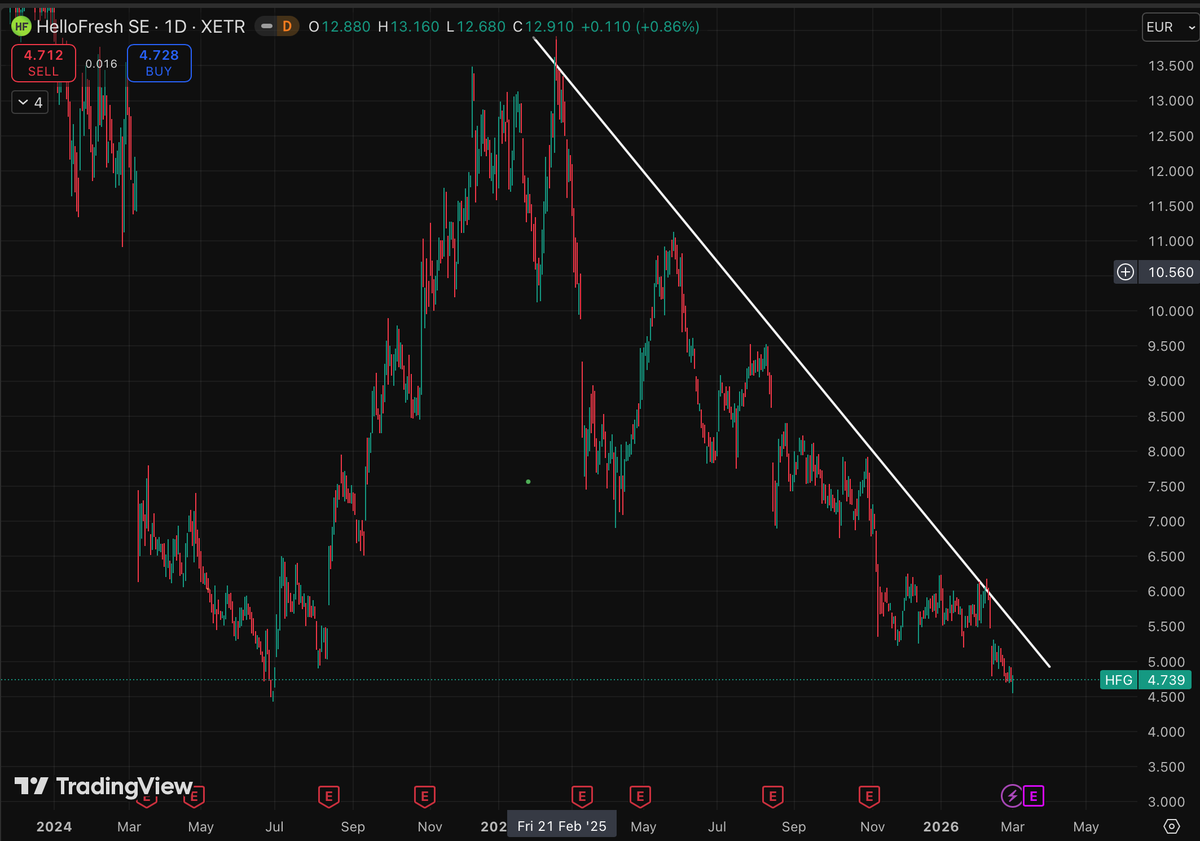This screenshot has width=1200, height=841.
Task: Click the +0.110 (+0.86%) change value
Action: point(640,27)
